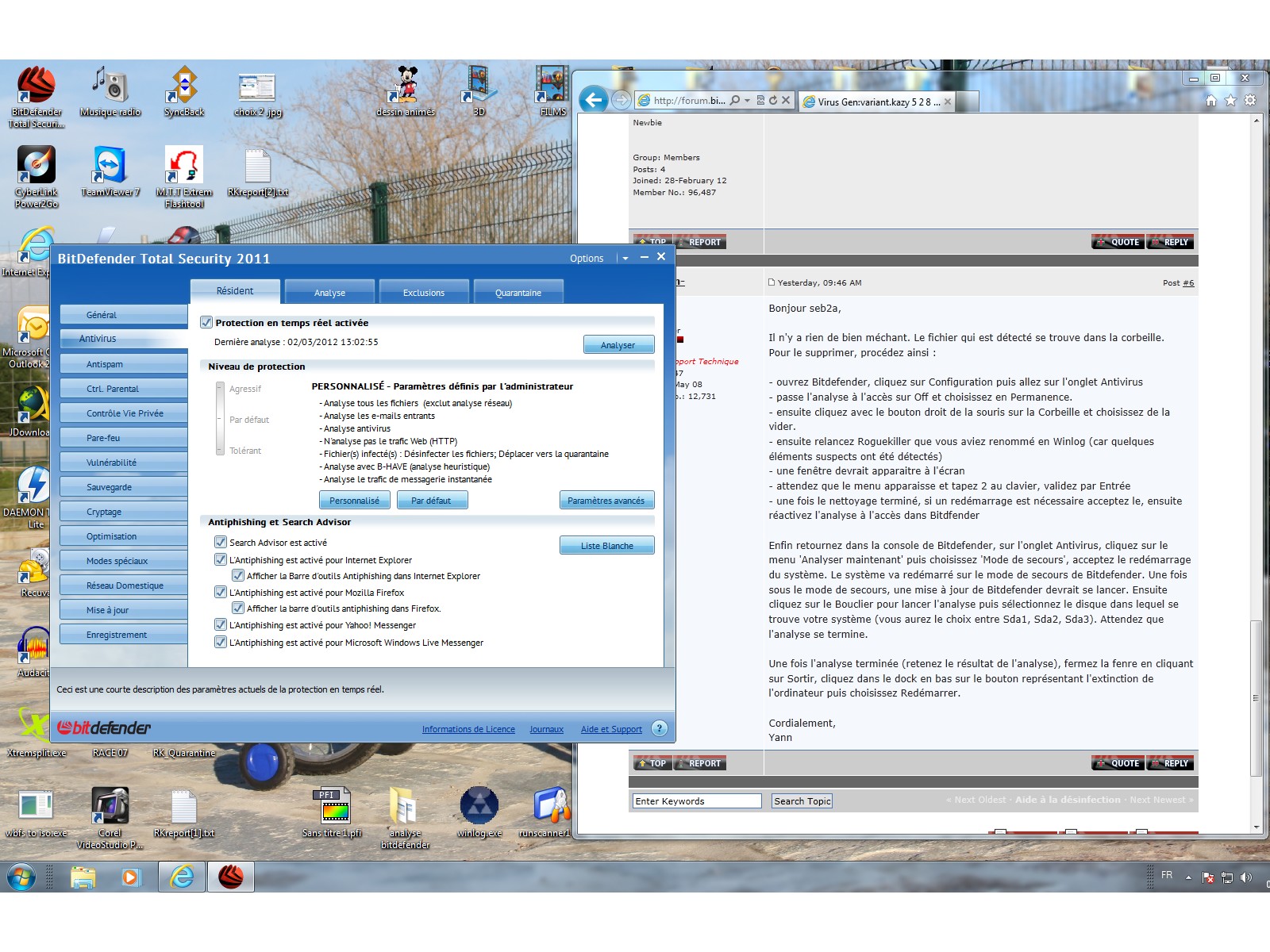The width and height of the screenshot is (1270, 952).
Task: Click the Personnalisé button
Action: click(354, 500)
